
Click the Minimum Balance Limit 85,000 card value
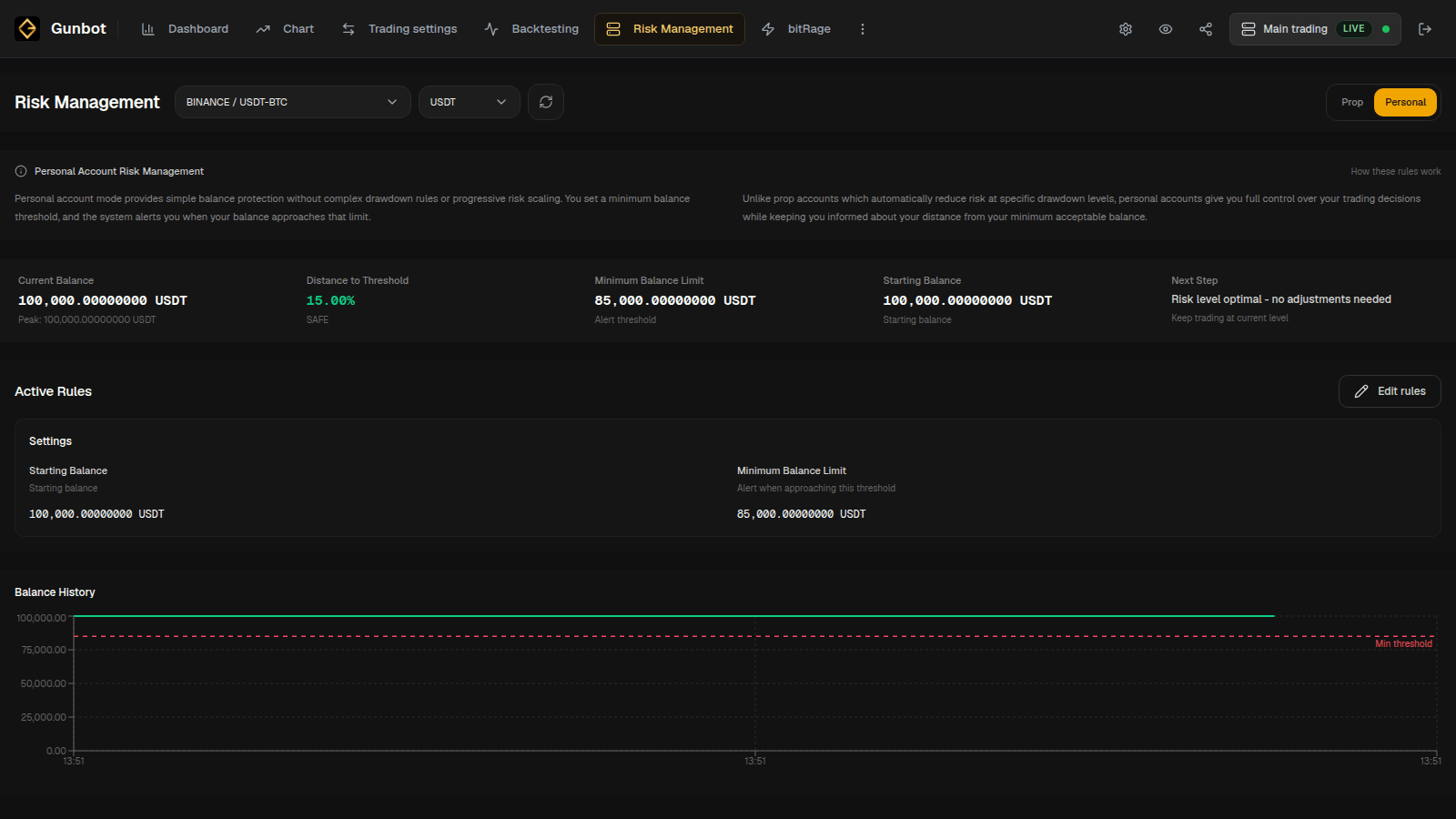(675, 300)
